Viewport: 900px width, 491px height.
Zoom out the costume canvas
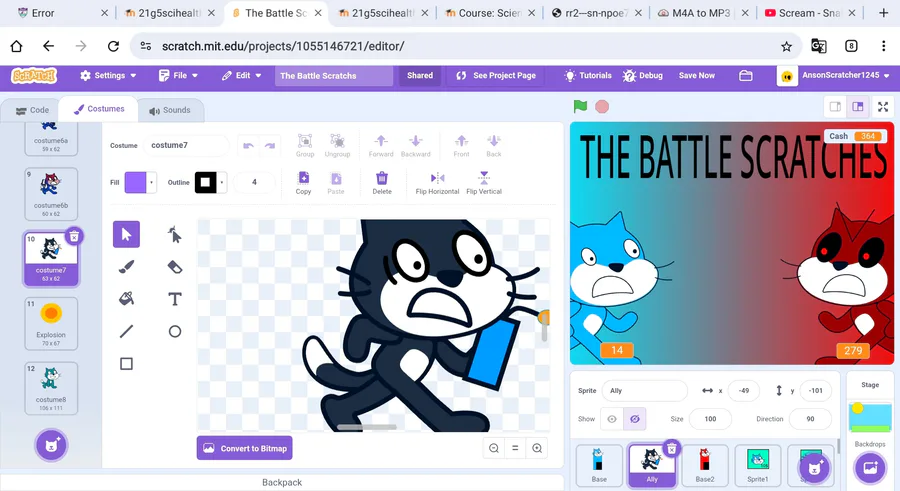click(494, 449)
